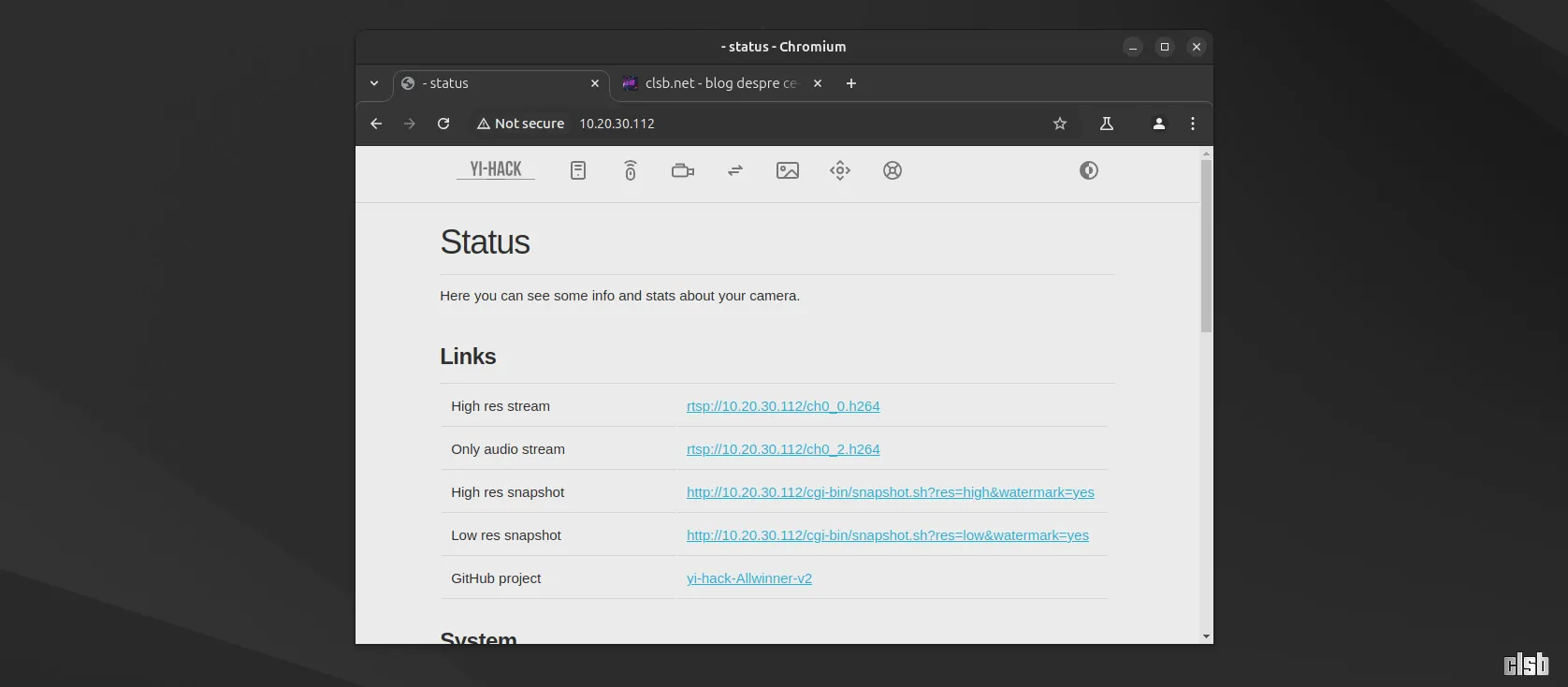This screenshot has height=687, width=1568.
Task: Go back to previous page
Action: (376, 124)
